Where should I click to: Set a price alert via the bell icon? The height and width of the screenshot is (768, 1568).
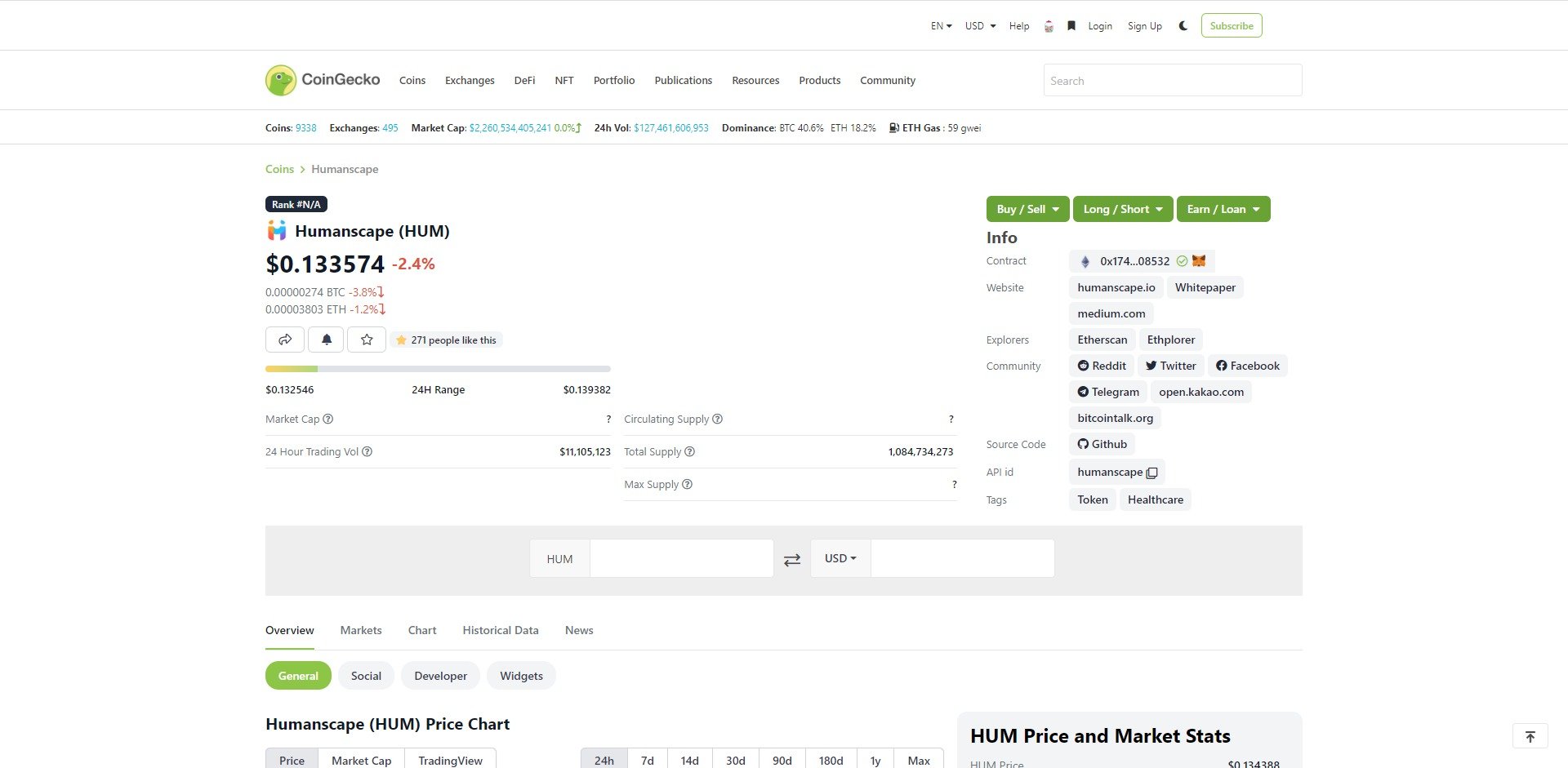coord(325,339)
